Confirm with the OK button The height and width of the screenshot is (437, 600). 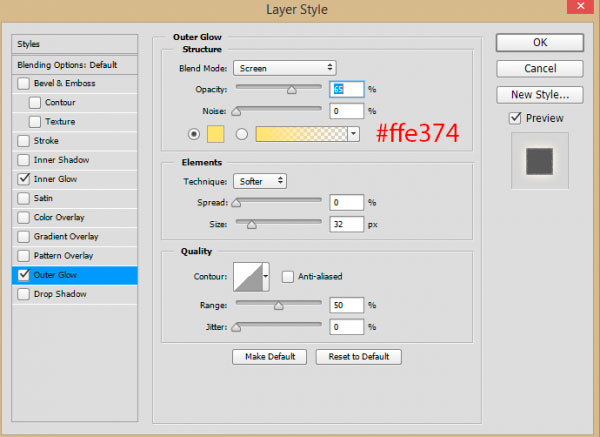pyautogui.click(x=540, y=42)
